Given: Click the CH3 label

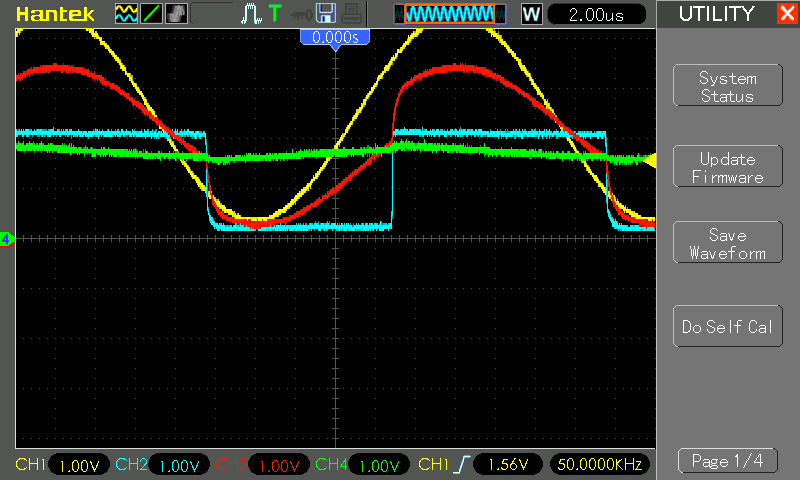Looking at the screenshot, I should click(x=231, y=464).
